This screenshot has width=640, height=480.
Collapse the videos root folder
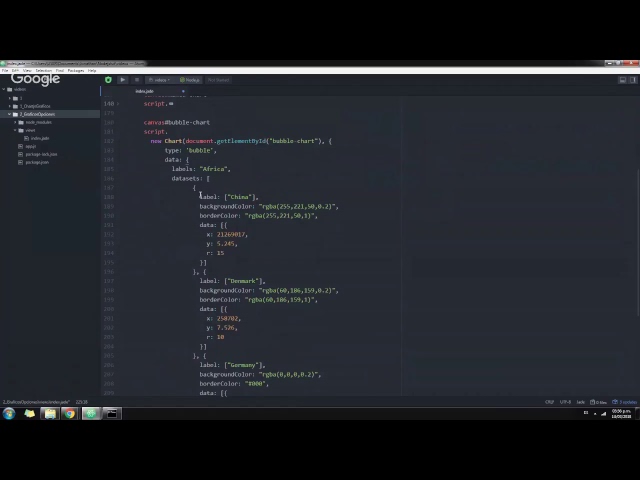(4, 89)
